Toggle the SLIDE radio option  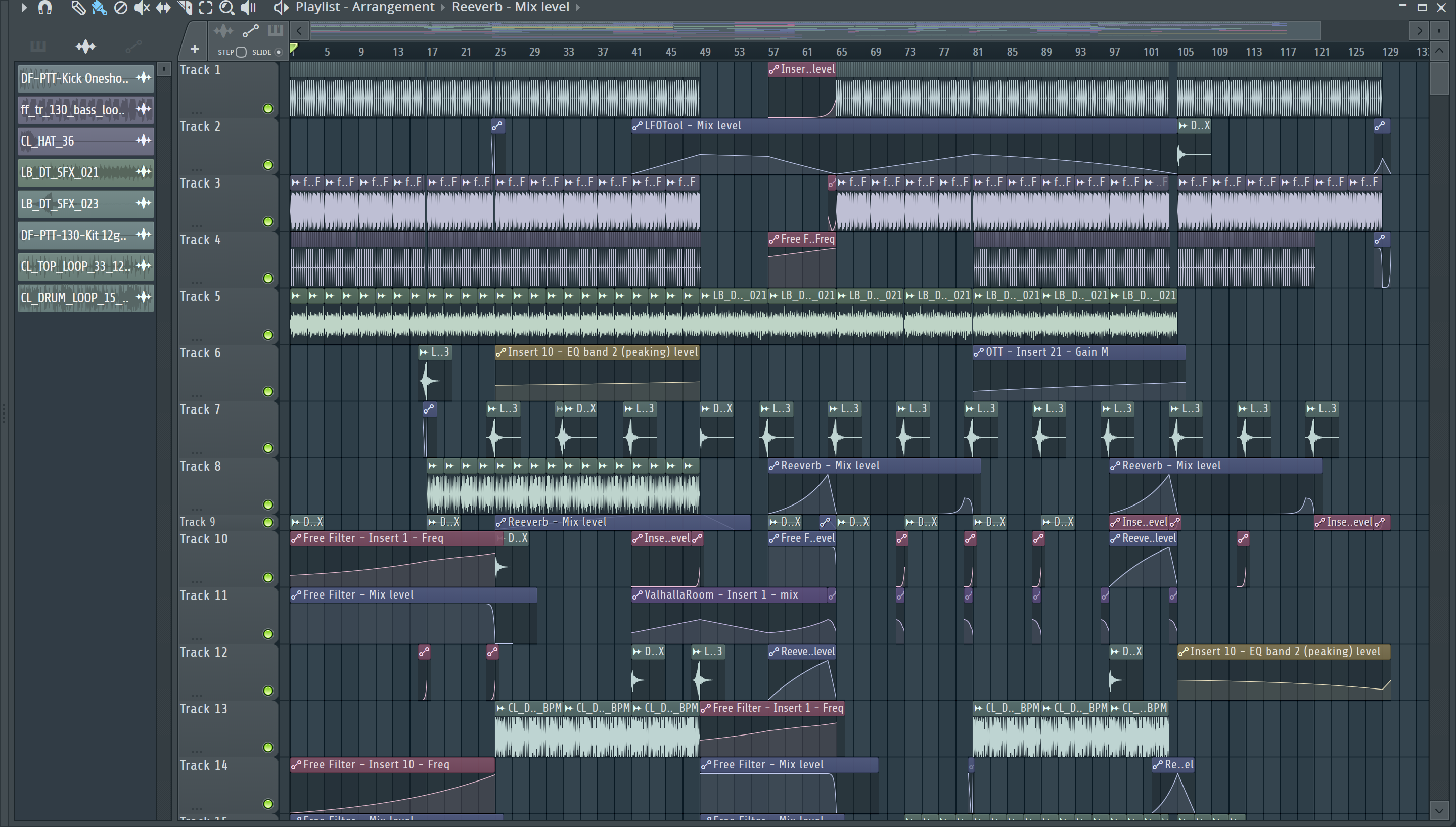[x=278, y=52]
